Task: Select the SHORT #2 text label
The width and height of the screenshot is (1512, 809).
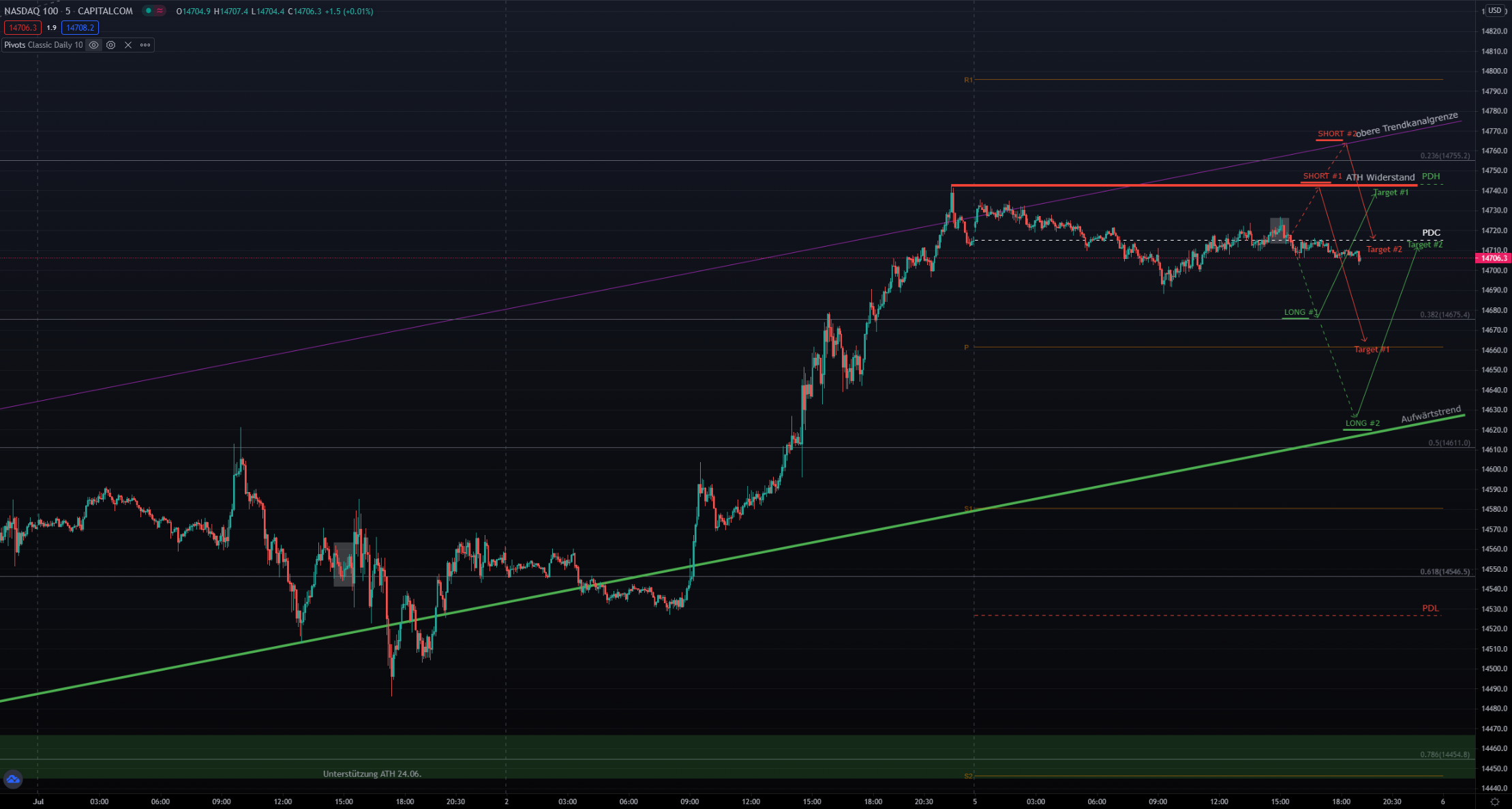Action: (x=1336, y=134)
